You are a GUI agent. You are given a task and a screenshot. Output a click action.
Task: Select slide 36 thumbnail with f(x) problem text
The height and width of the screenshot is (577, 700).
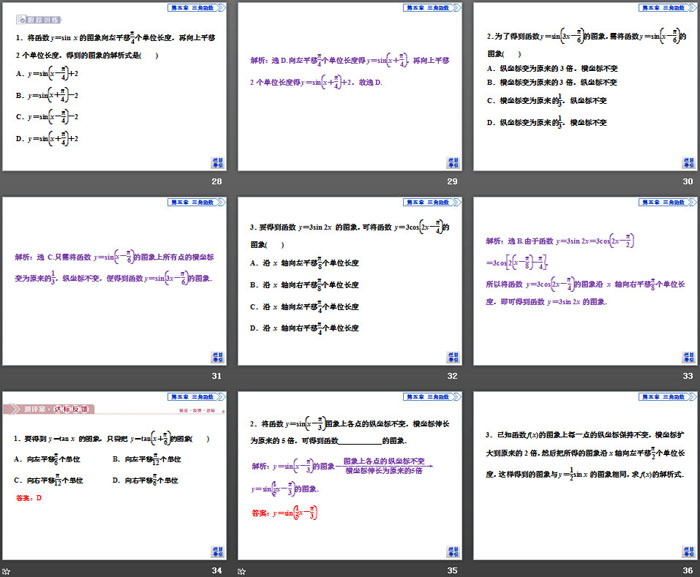pyautogui.click(x=586, y=476)
